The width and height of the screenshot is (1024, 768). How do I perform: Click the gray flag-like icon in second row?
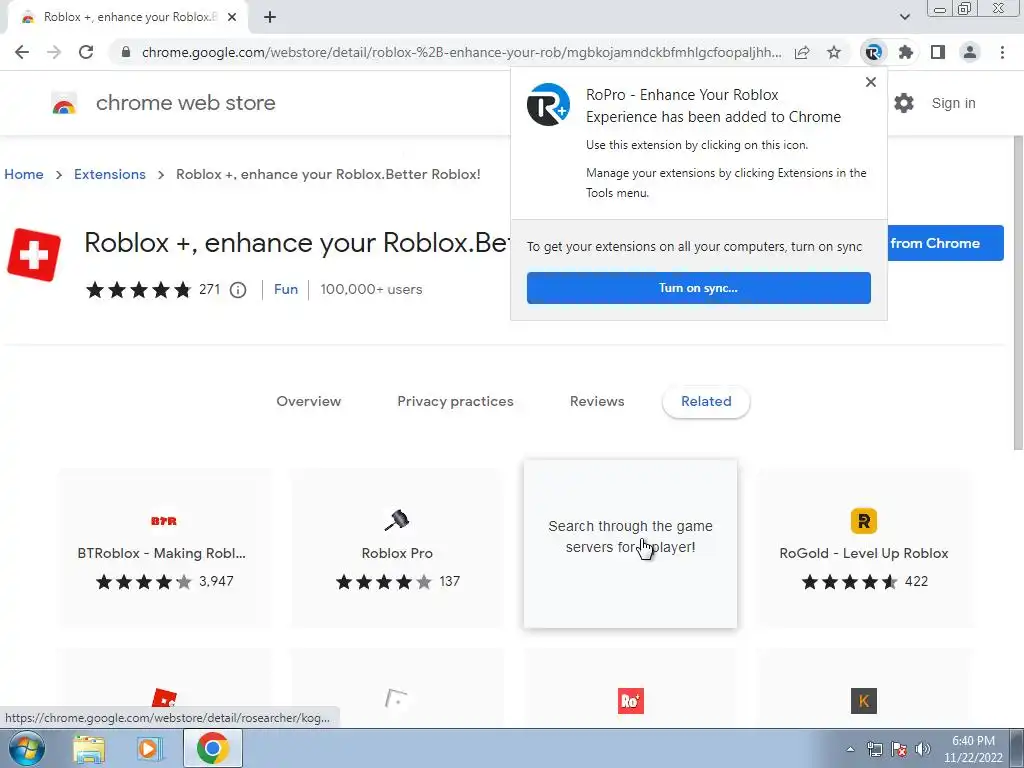396,699
